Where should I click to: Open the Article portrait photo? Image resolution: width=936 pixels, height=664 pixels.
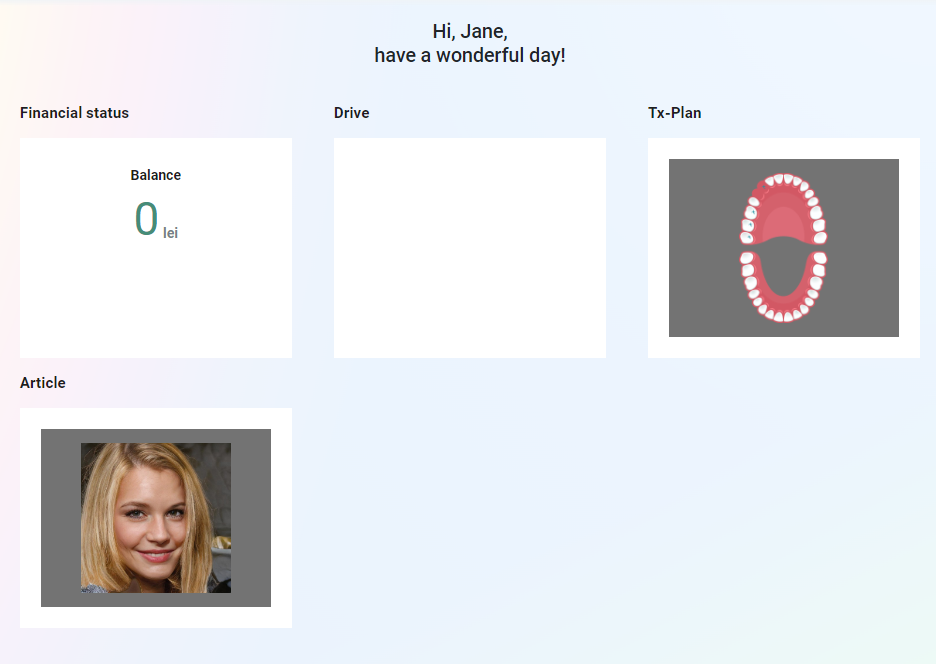156,517
